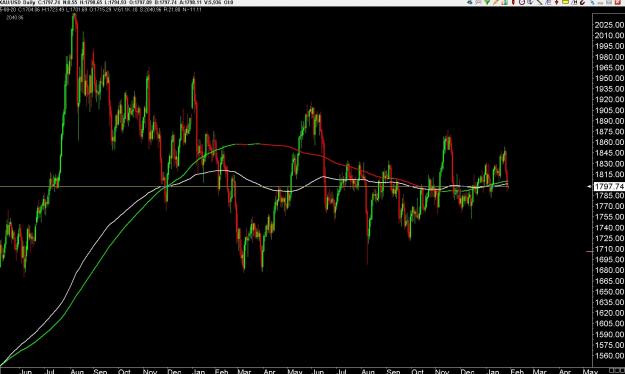Click the 1950.00 price axis label
The height and width of the screenshot is (374, 625).
tap(609, 78)
